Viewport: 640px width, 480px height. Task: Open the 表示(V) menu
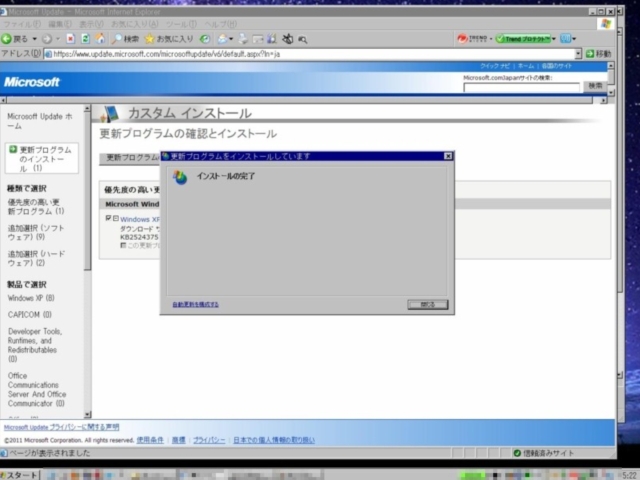[91, 24]
